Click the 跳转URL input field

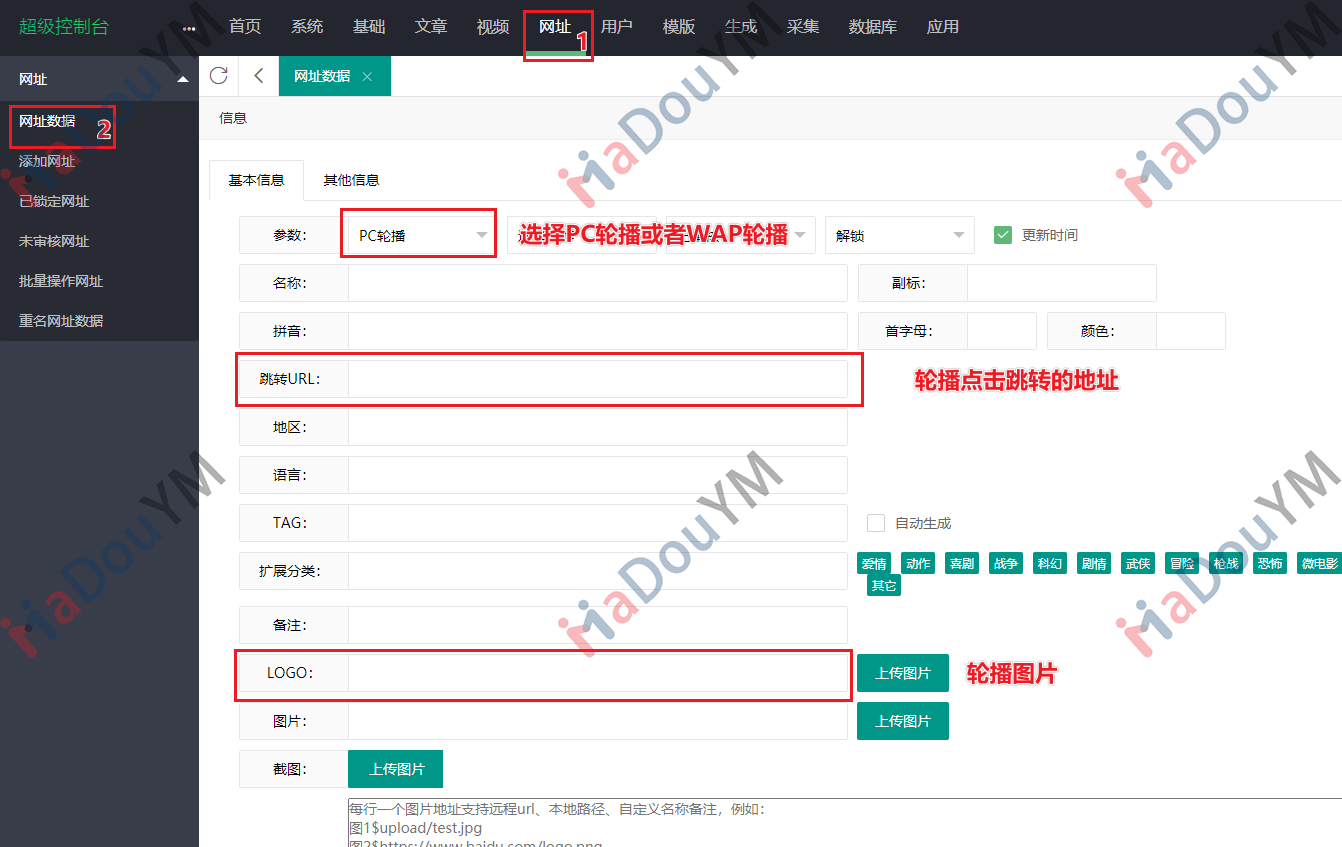[x=597, y=379]
